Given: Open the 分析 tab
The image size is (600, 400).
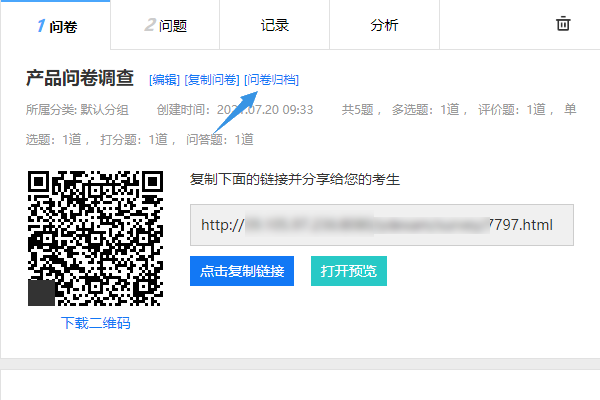Looking at the screenshot, I should pos(384,25).
